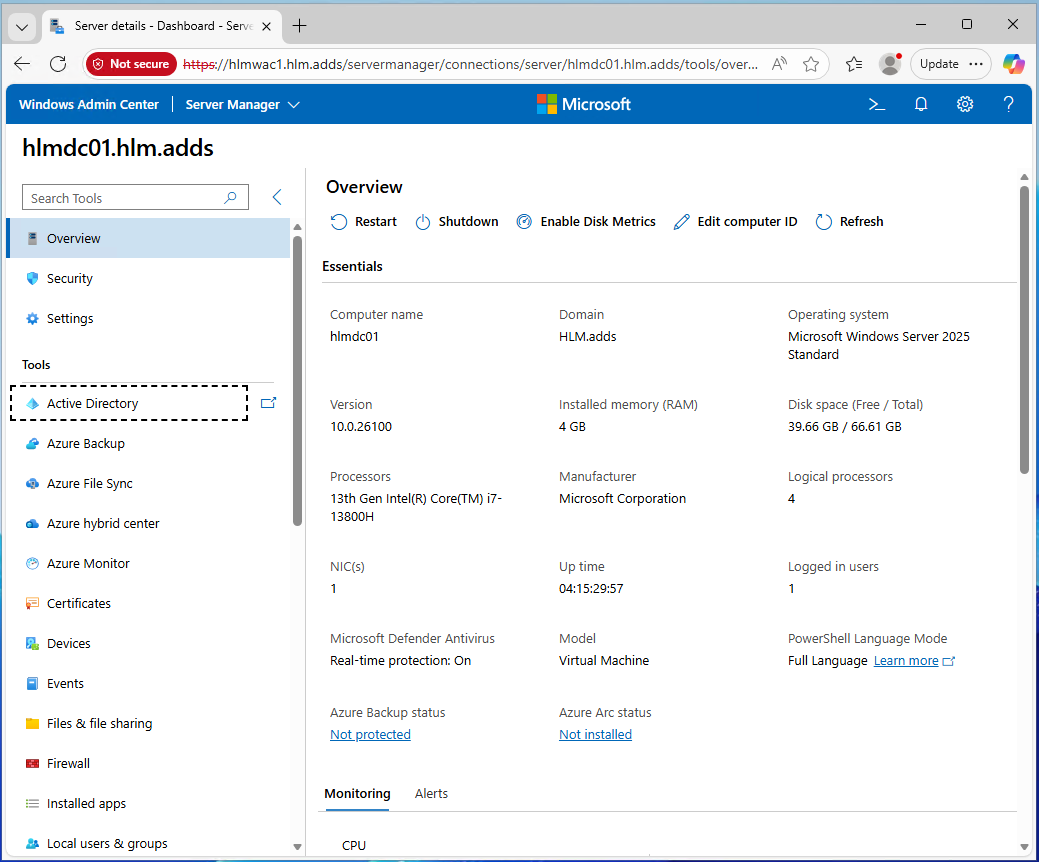Enable Disk Metrics from the toolbar
The width and height of the screenshot is (1039, 862).
pos(586,222)
